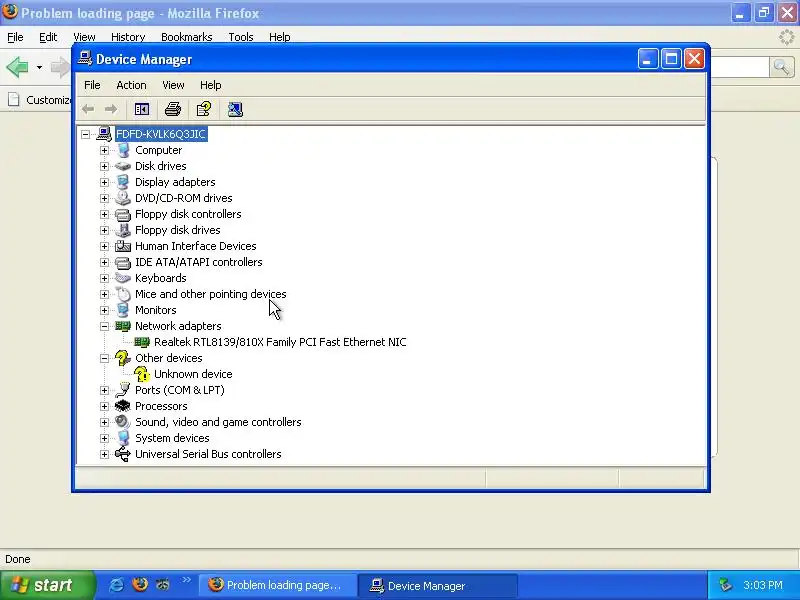Image resolution: width=800 pixels, height=600 pixels.
Task: Click the Windows Start button
Action: pos(47,585)
